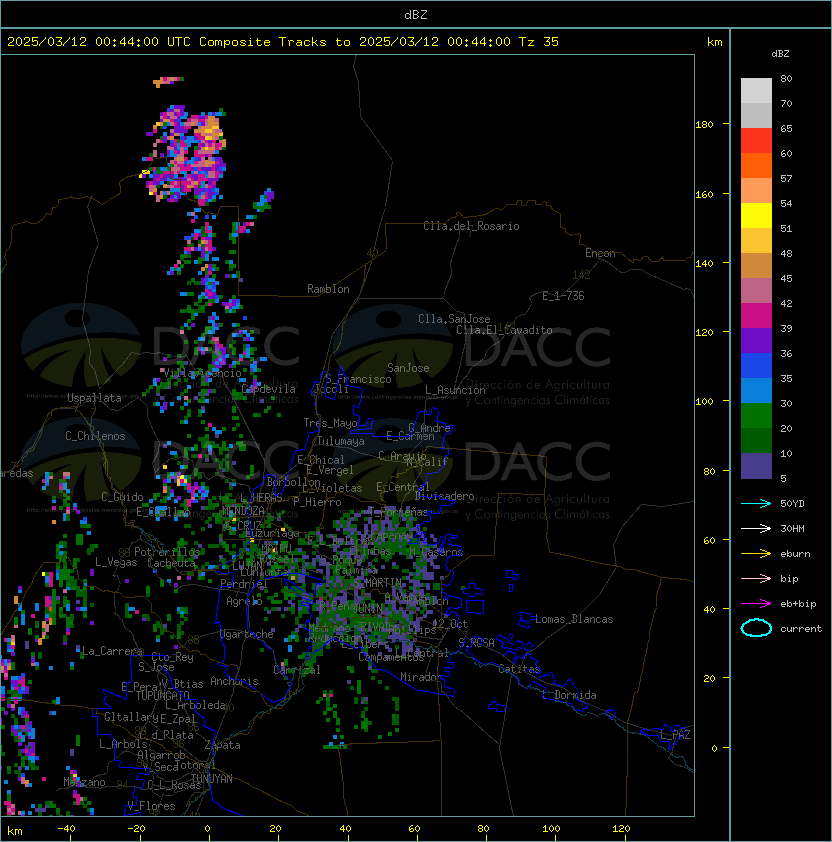Click the magenta eb+bip arrow in legend
The image size is (832, 842).
(x=756, y=604)
